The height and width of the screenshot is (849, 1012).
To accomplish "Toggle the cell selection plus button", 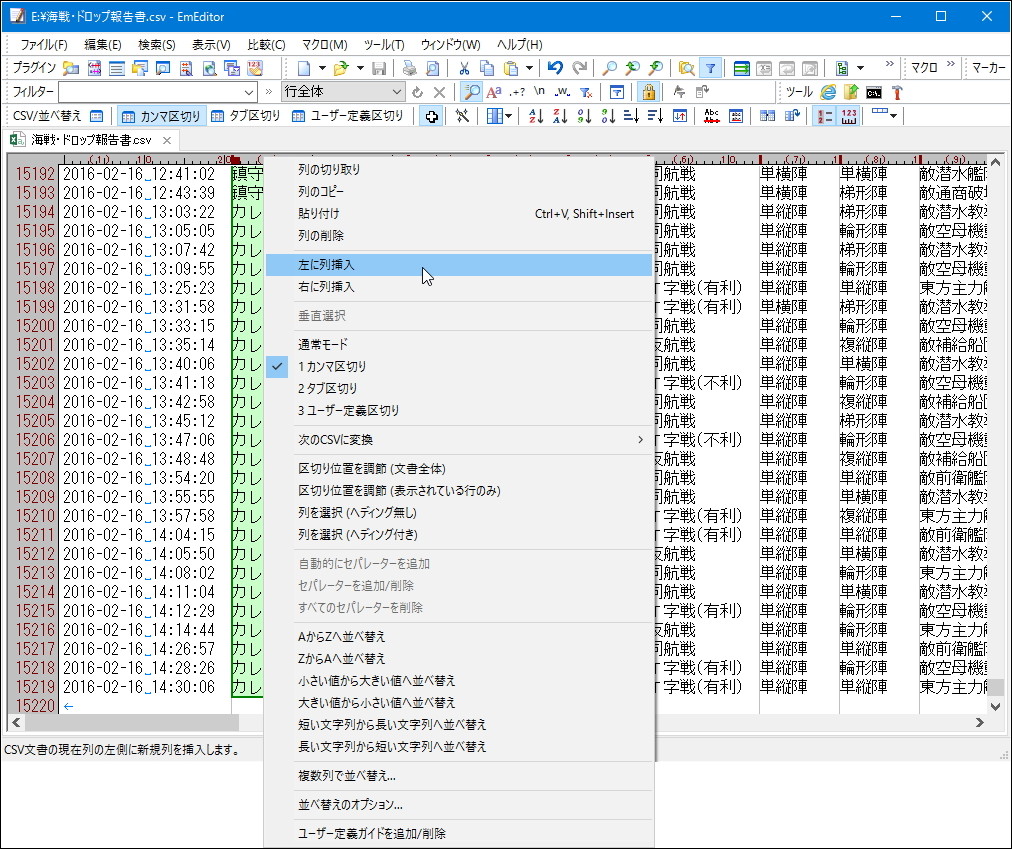I will pyautogui.click(x=431, y=116).
